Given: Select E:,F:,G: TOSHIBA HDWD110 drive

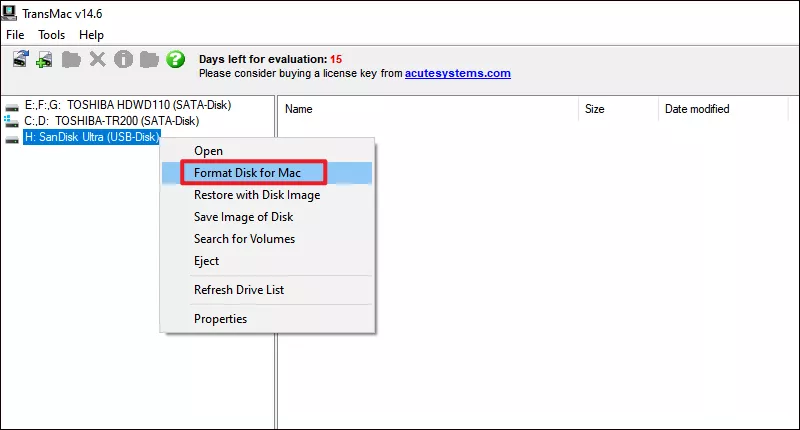Looking at the screenshot, I should 128,105.
